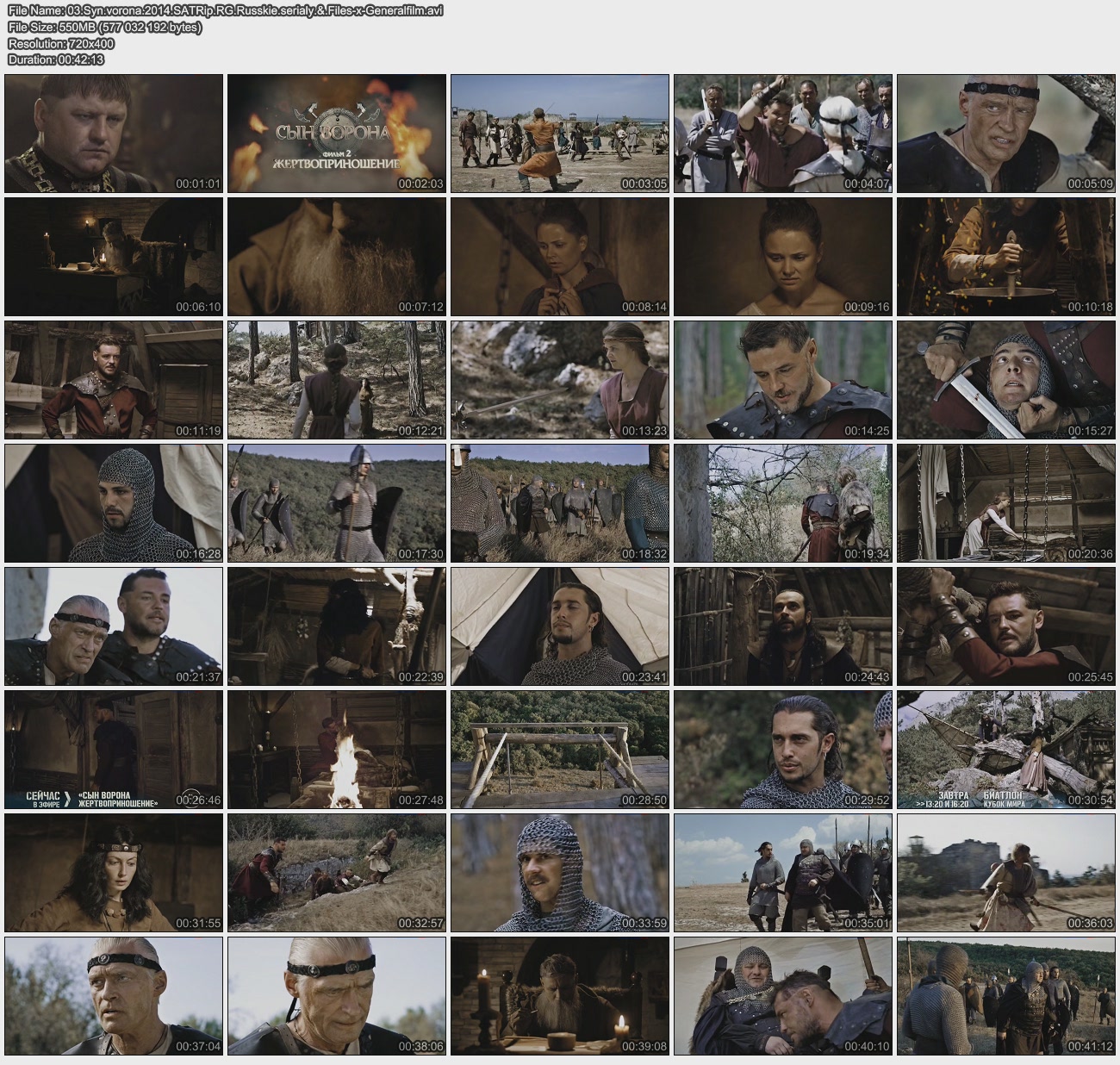Click the File Name text line
Image resolution: width=1120 pixels, height=1065 pixels.
225,11
